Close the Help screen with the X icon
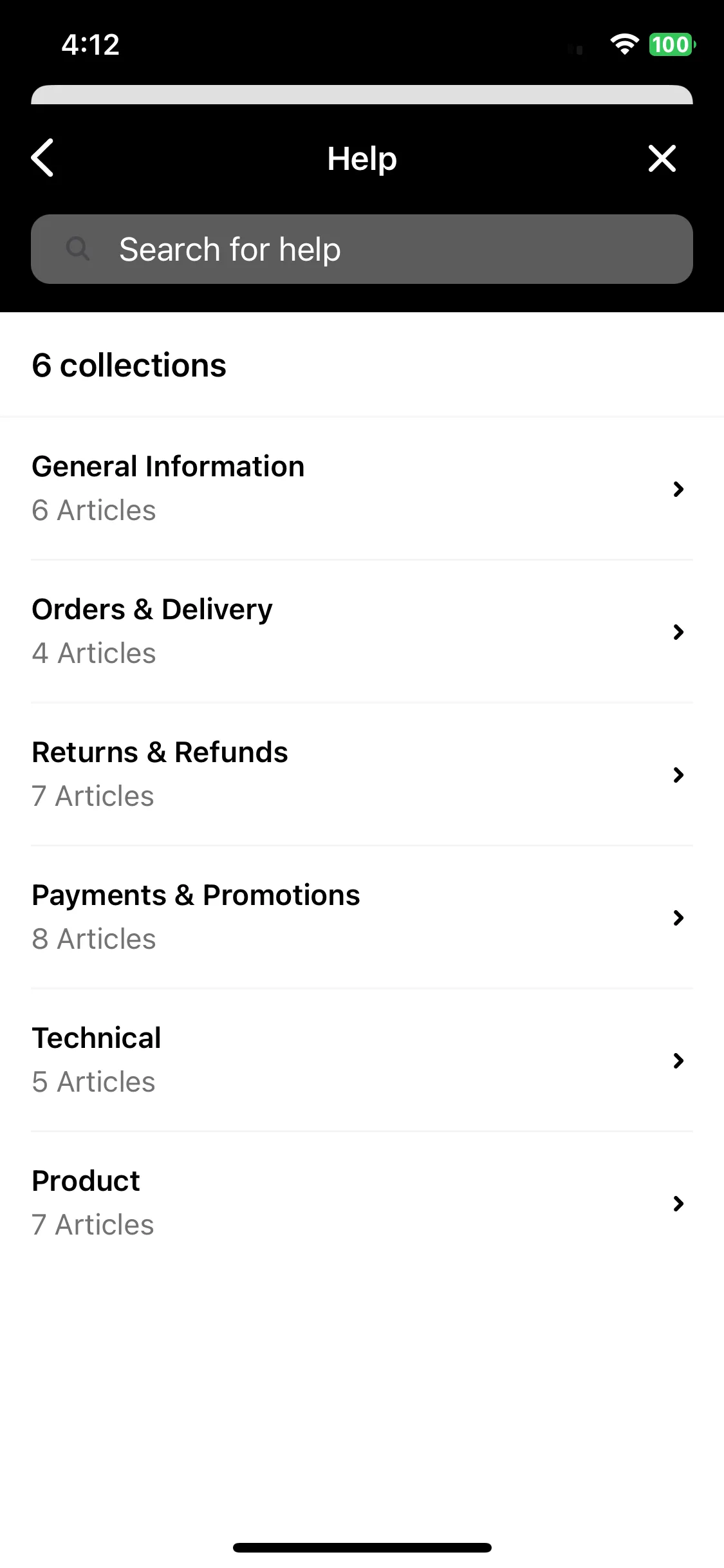724x1568 pixels. point(662,158)
